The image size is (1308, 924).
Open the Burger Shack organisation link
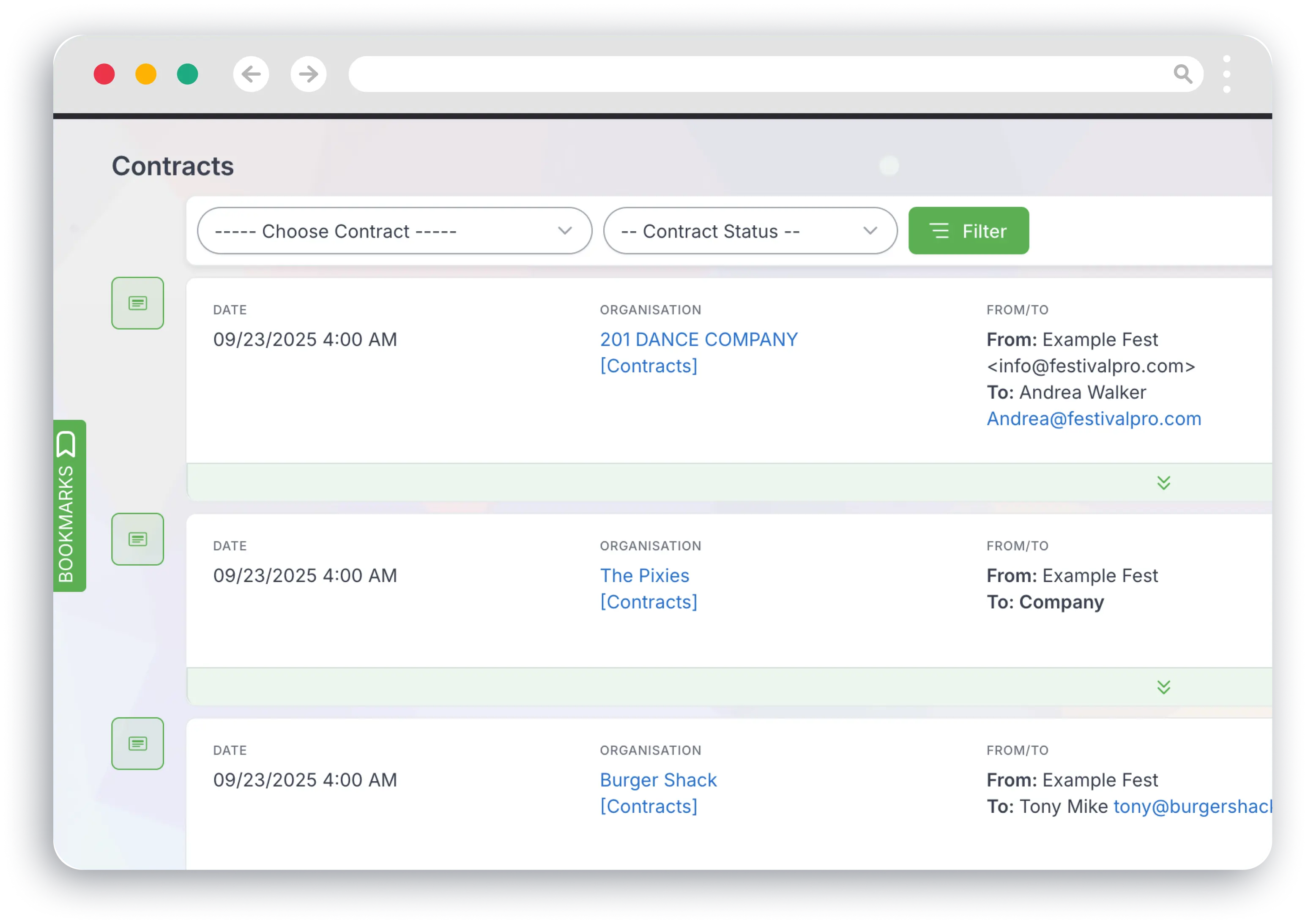click(x=658, y=780)
